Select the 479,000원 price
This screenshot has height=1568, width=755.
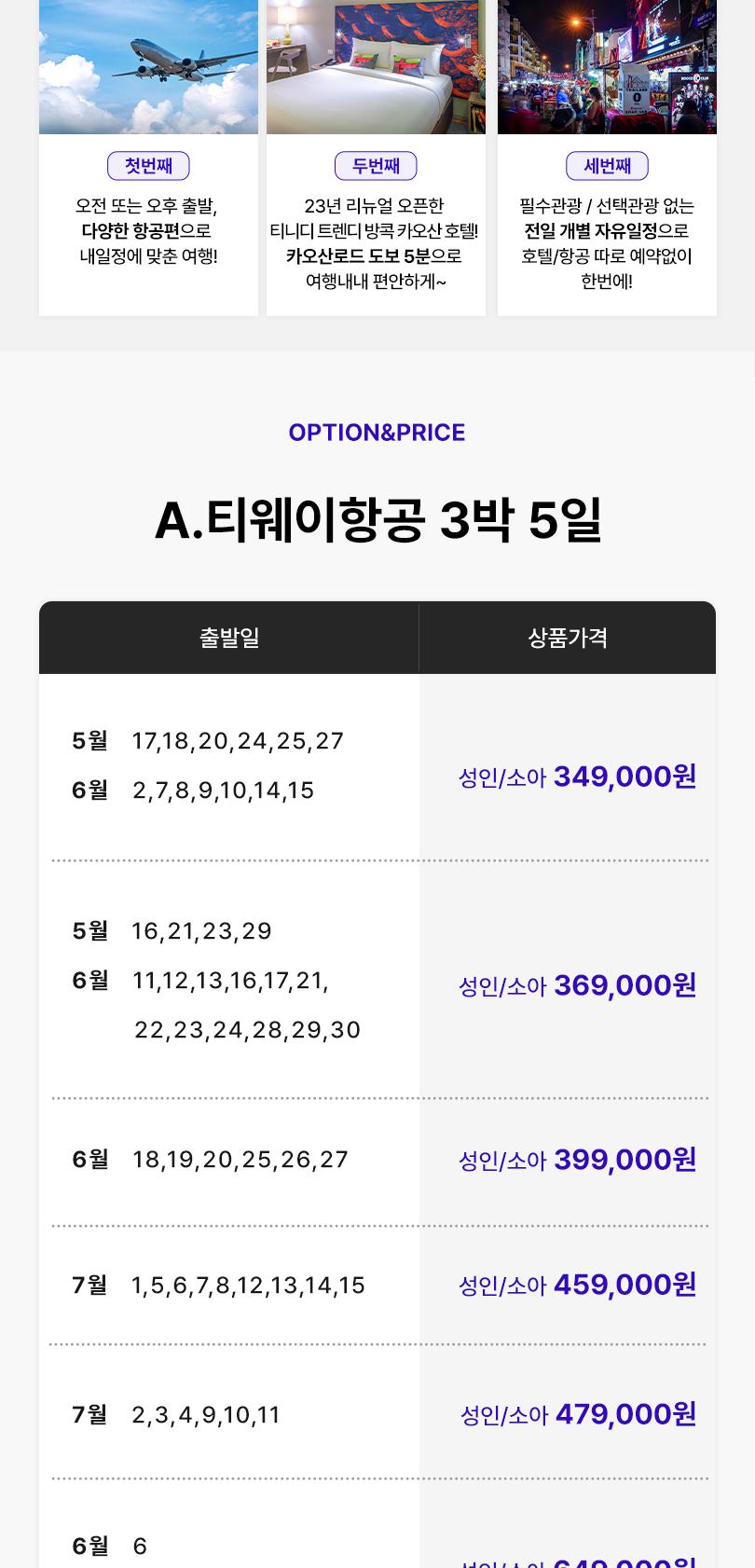click(x=625, y=1414)
